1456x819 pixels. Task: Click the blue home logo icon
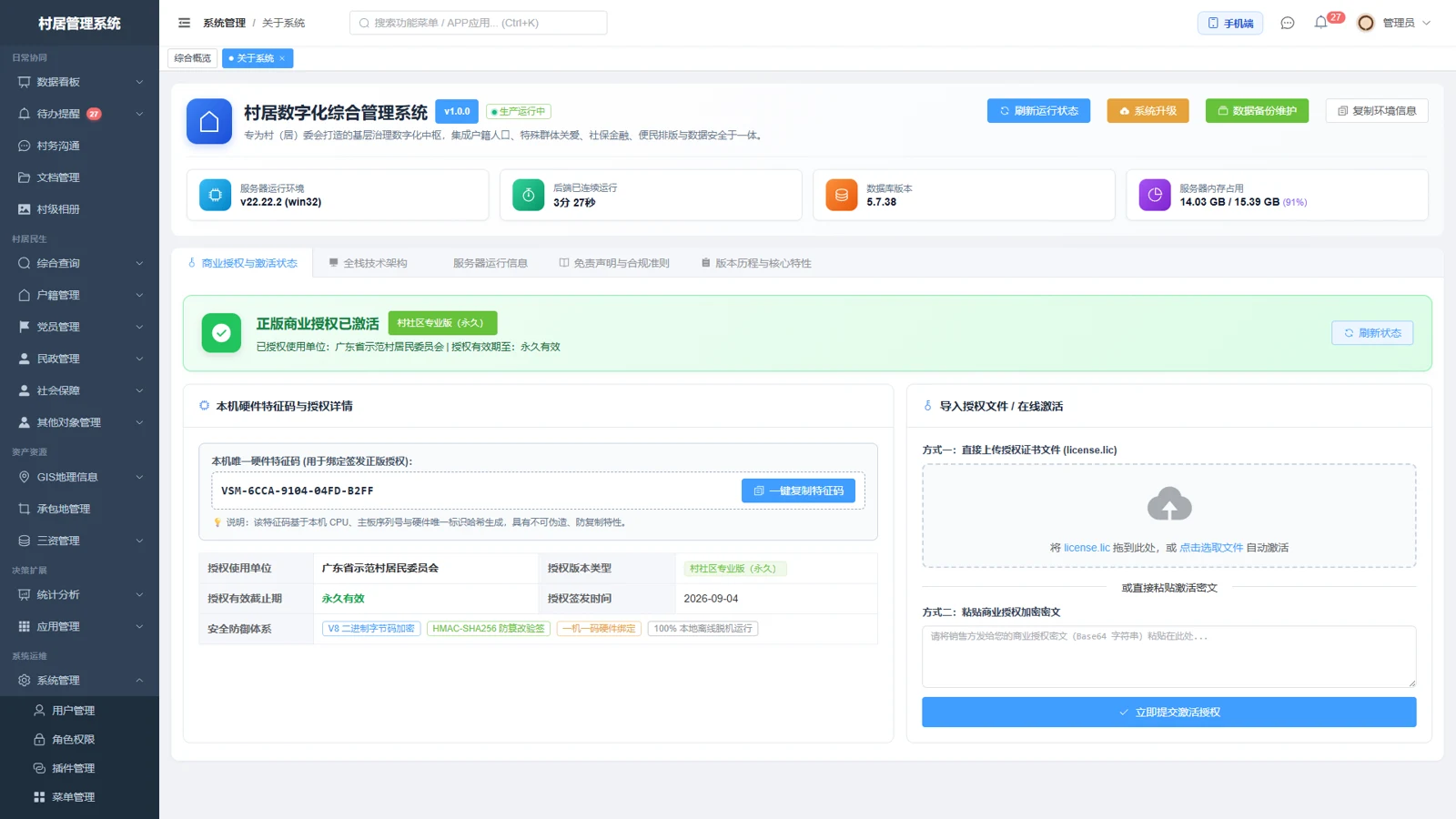(x=209, y=121)
